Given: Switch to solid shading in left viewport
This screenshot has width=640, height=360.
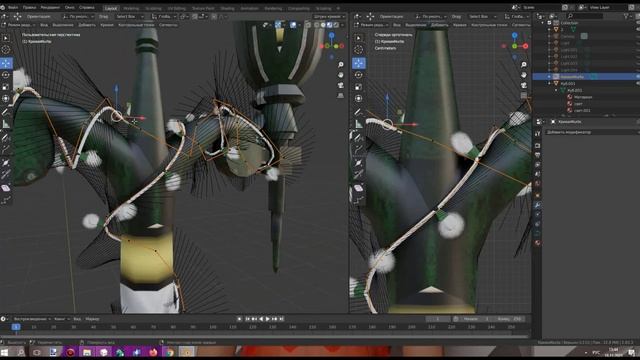Looking at the screenshot, I should [x=323, y=25].
